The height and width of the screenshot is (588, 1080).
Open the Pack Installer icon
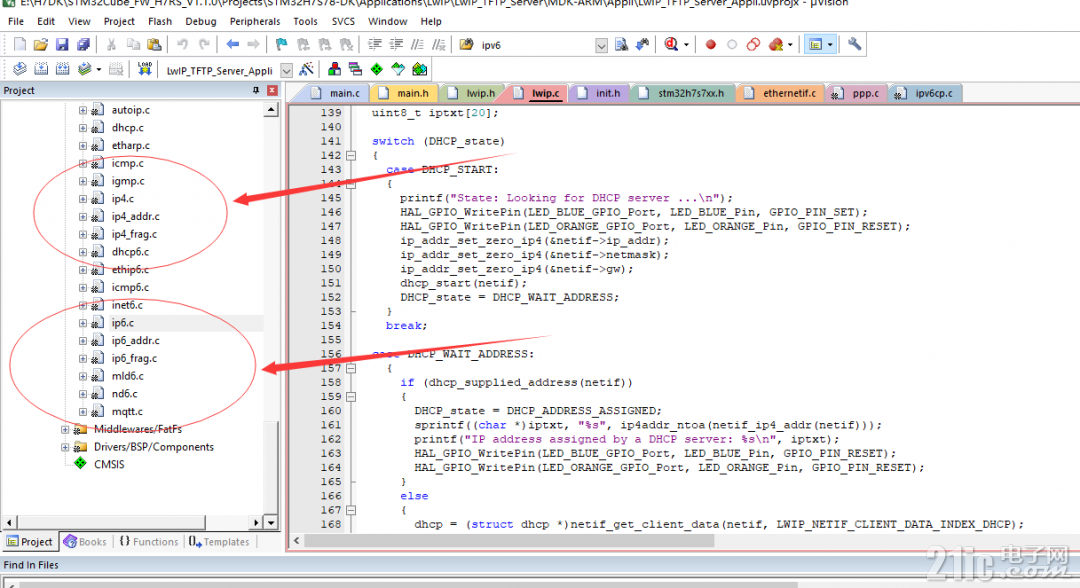(x=419, y=69)
